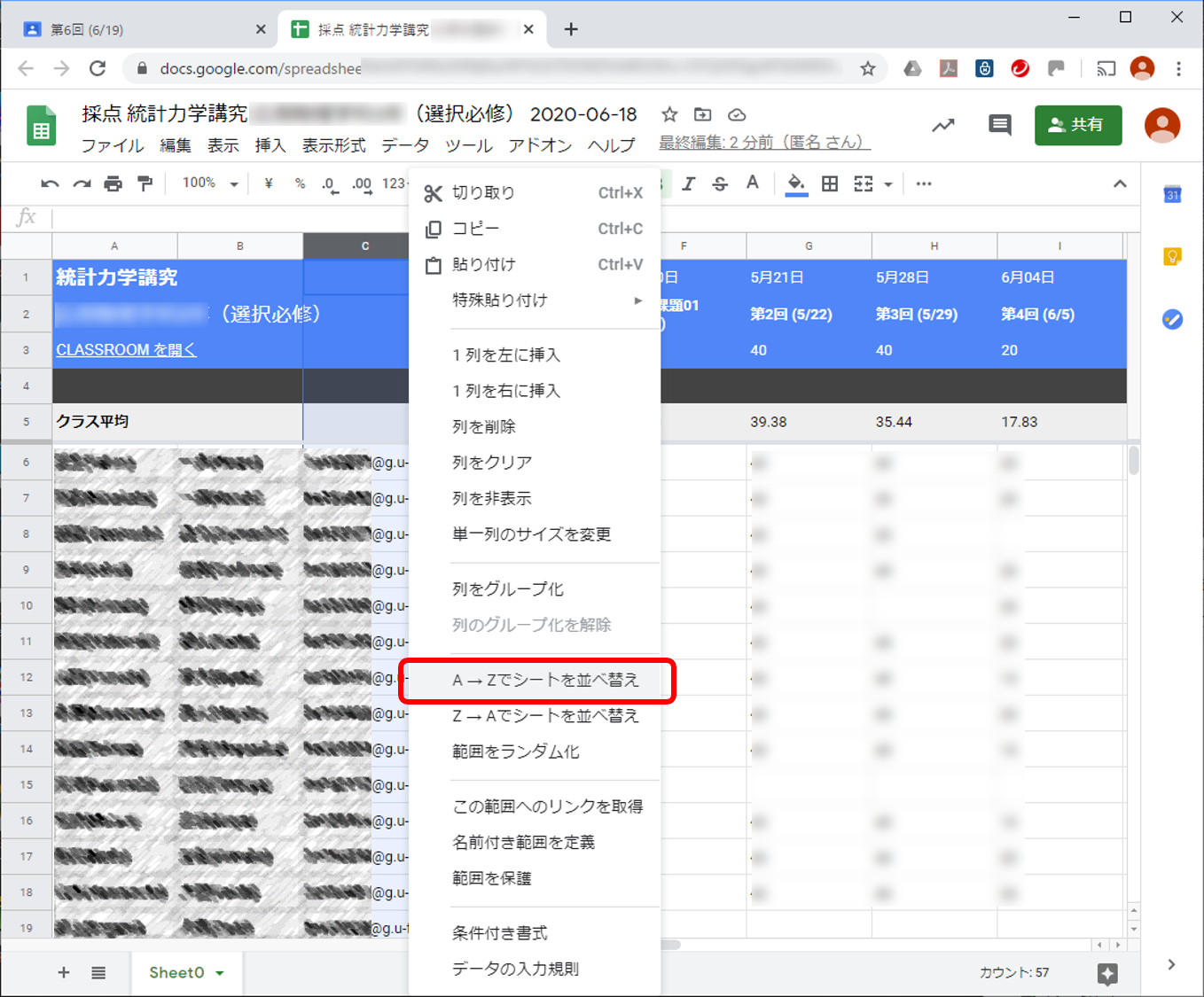Choose 切り取り from context menu
The image size is (1204, 997).
point(535,192)
